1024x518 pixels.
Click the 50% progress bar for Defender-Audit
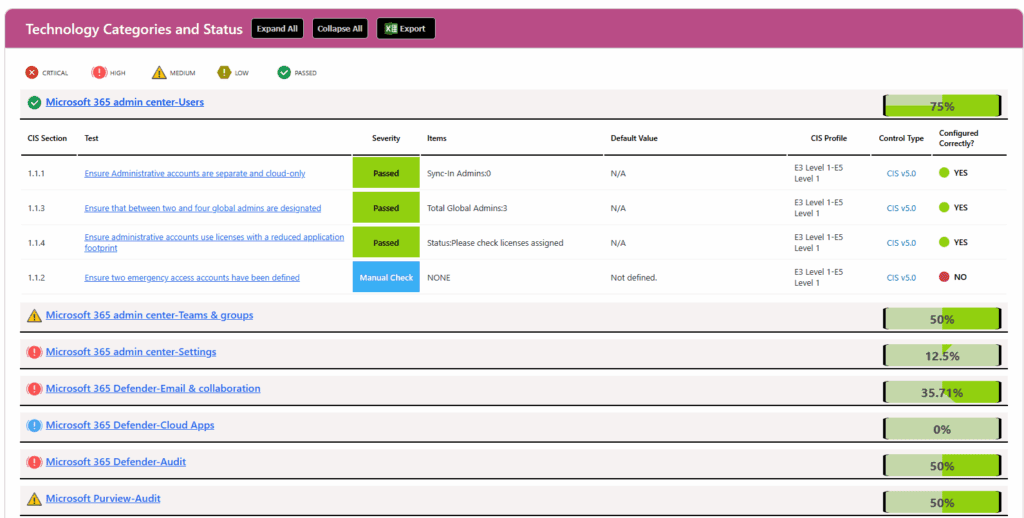tap(942, 465)
